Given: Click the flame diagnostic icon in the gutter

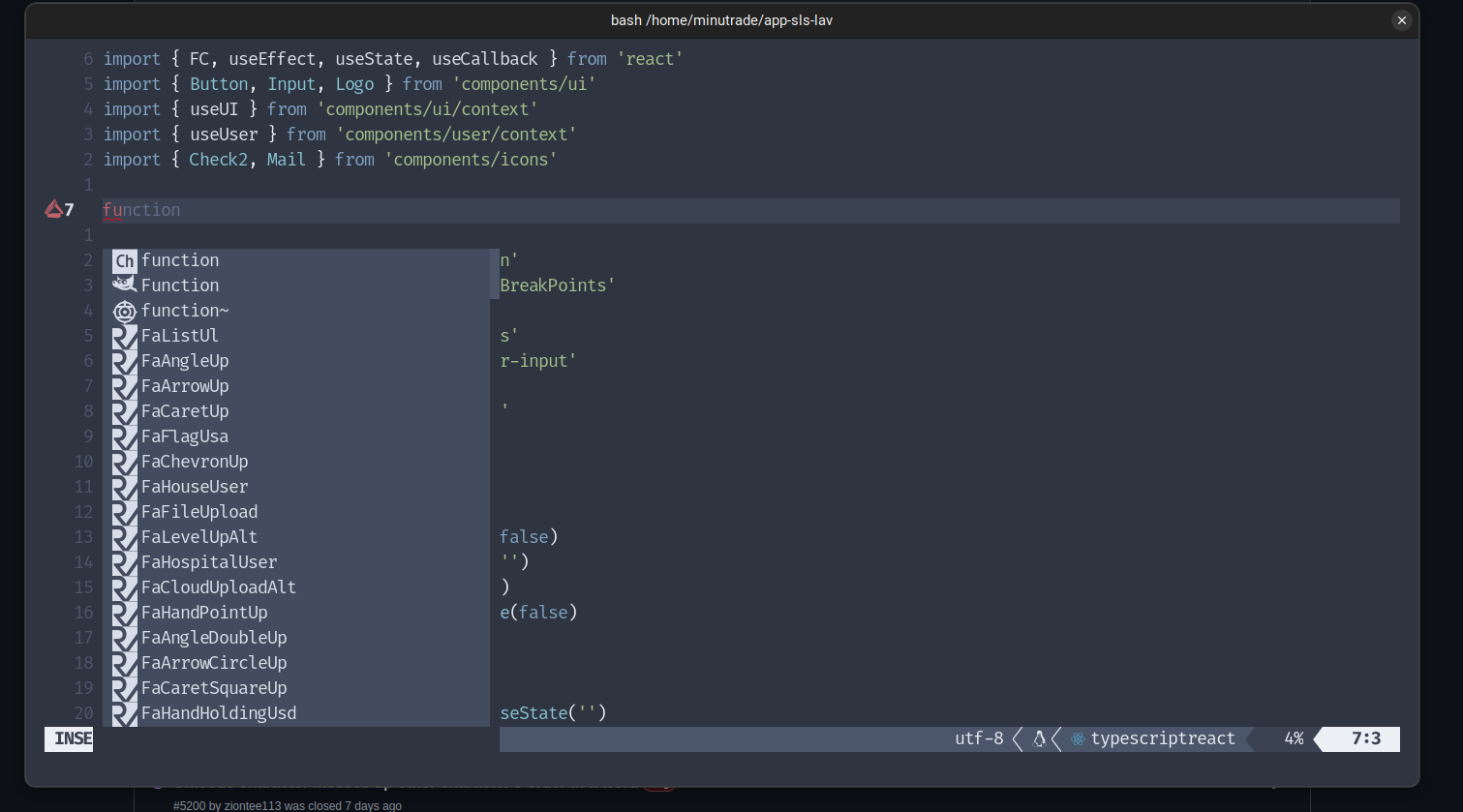Looking at the screenshot, I should point(54,209).
